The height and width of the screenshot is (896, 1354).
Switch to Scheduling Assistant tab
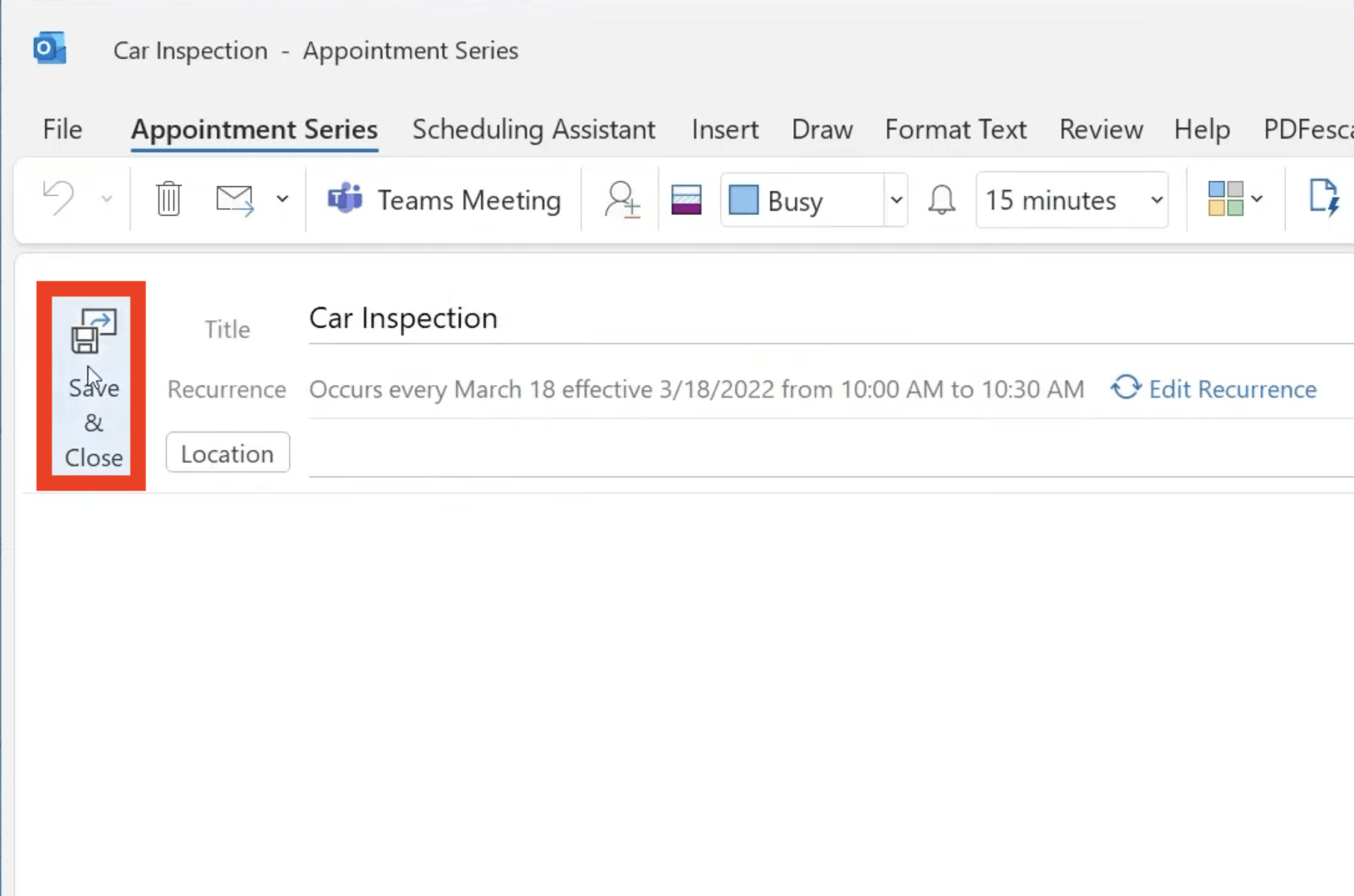(x=533, y=130)
